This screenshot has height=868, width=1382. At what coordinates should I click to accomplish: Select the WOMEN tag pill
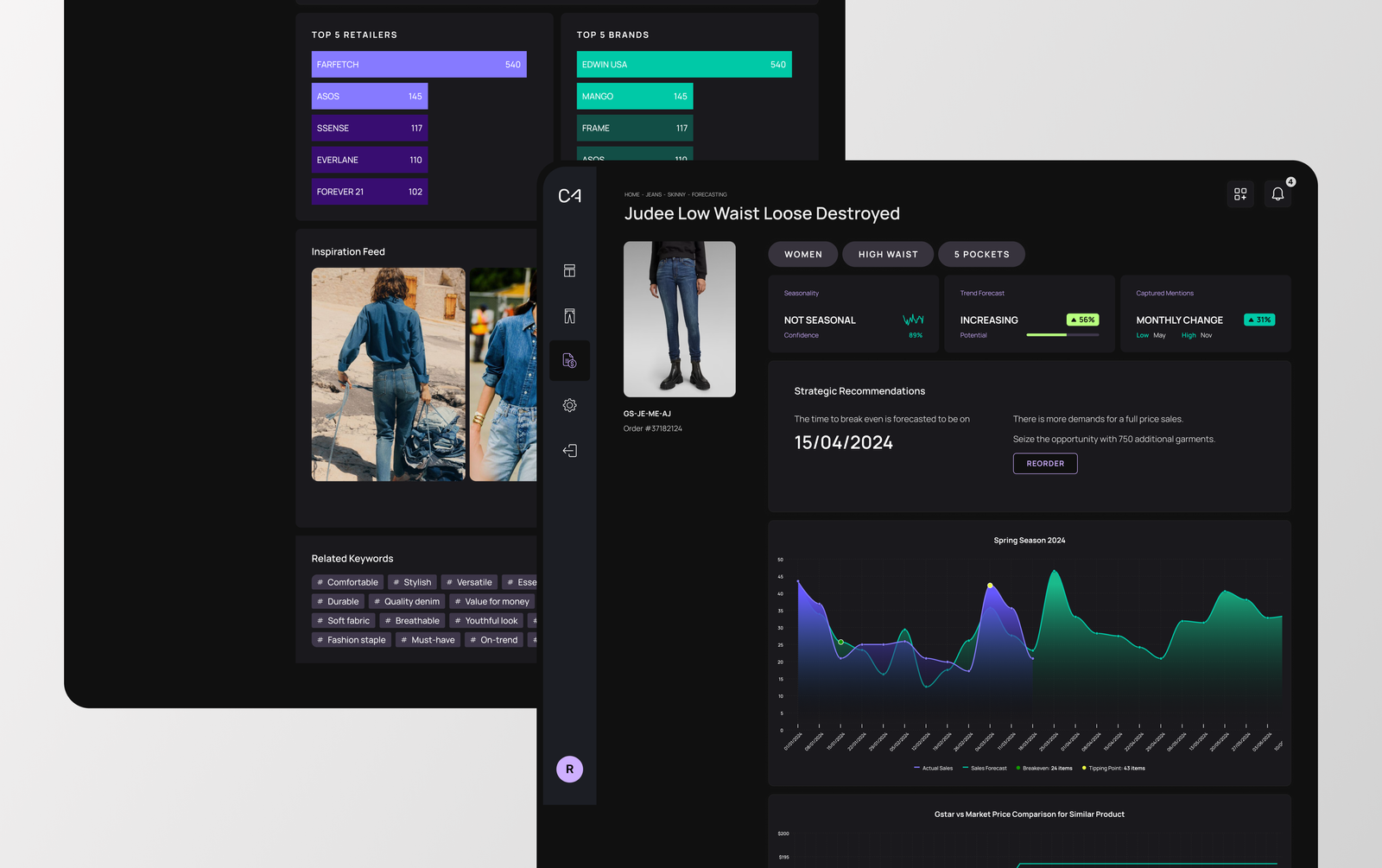[x=802, y=255]
